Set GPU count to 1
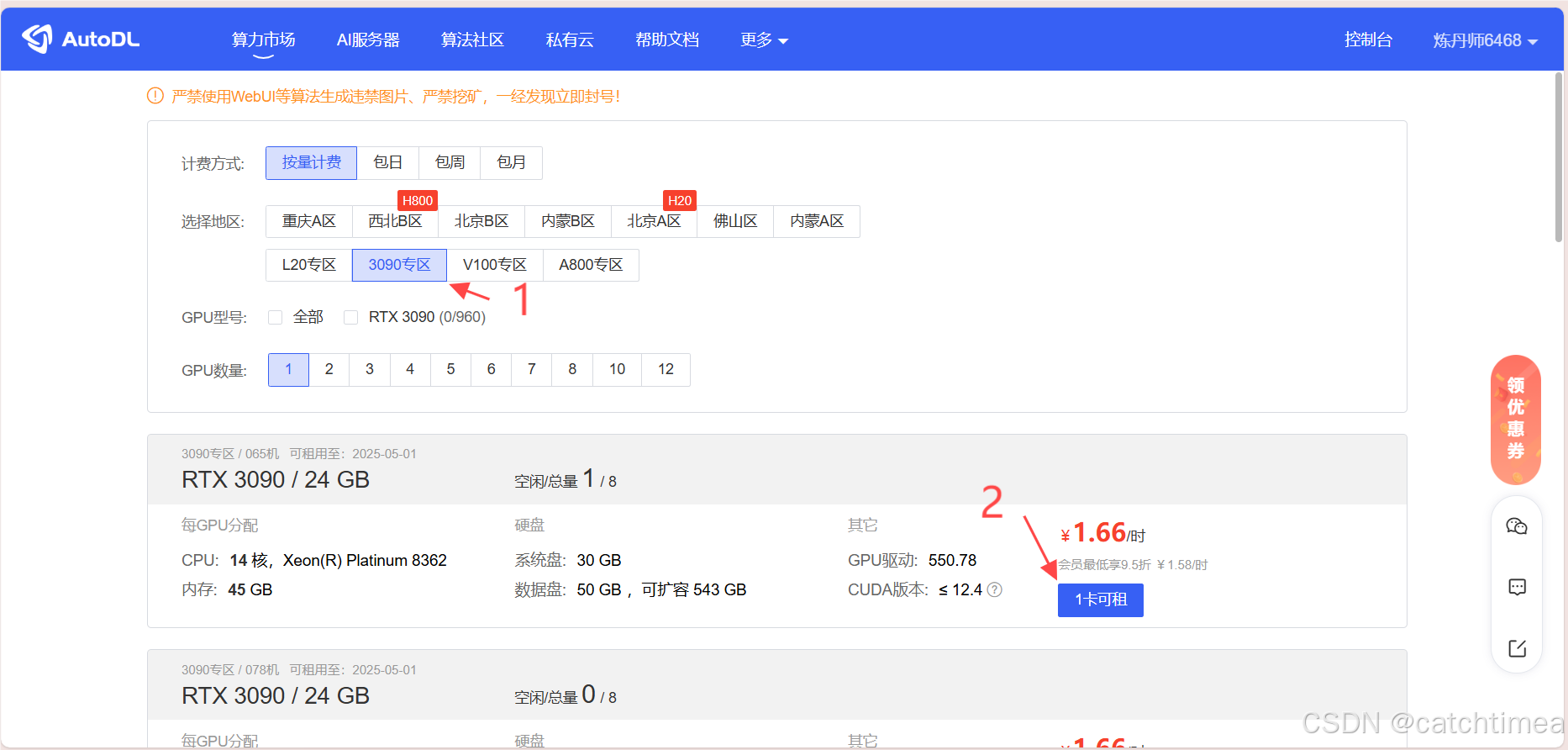1568x750 pixels. 288,370
